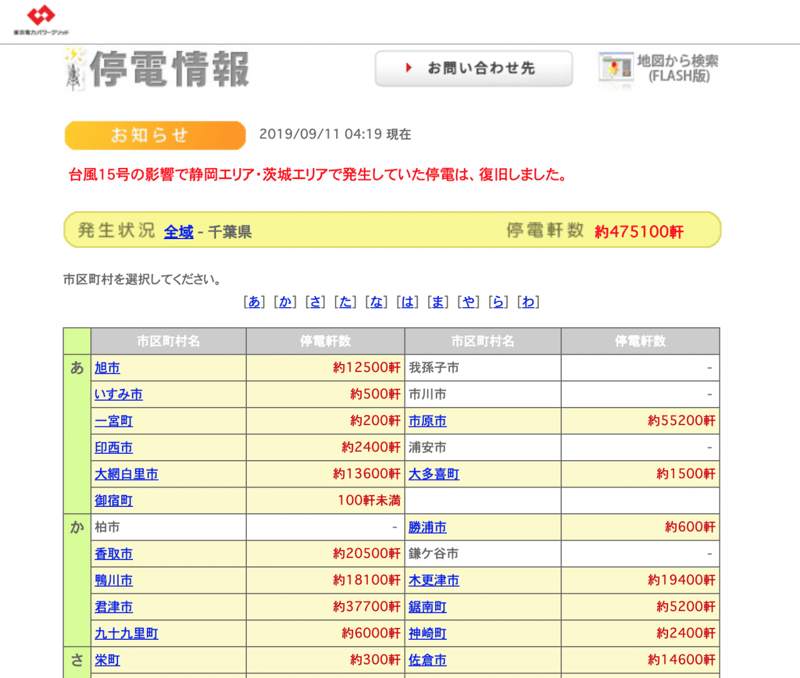Click the 全域 link
Screen dimensions: 800x678
click(178, 231)
